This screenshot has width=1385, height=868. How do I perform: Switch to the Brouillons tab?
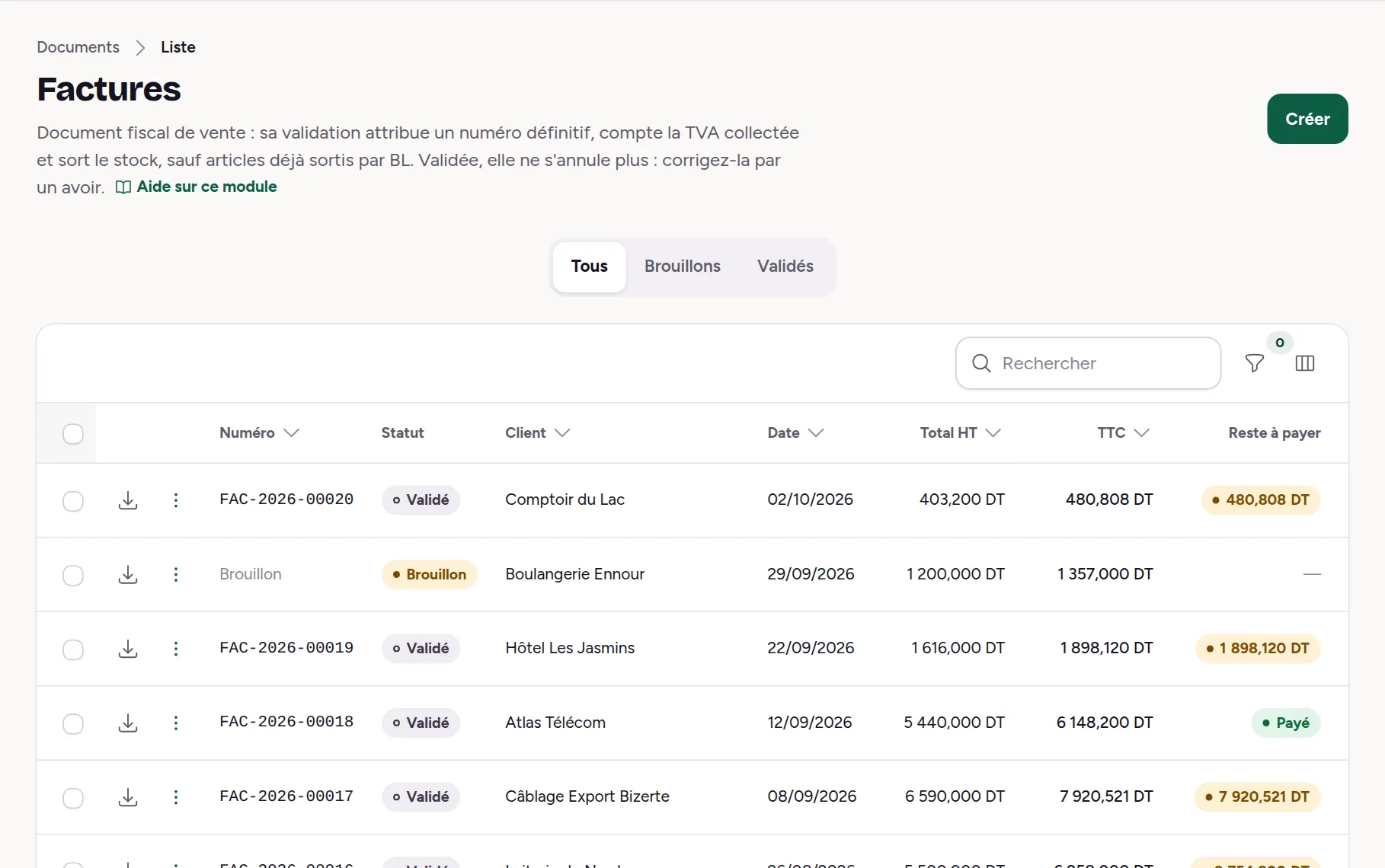coord(683,266)
